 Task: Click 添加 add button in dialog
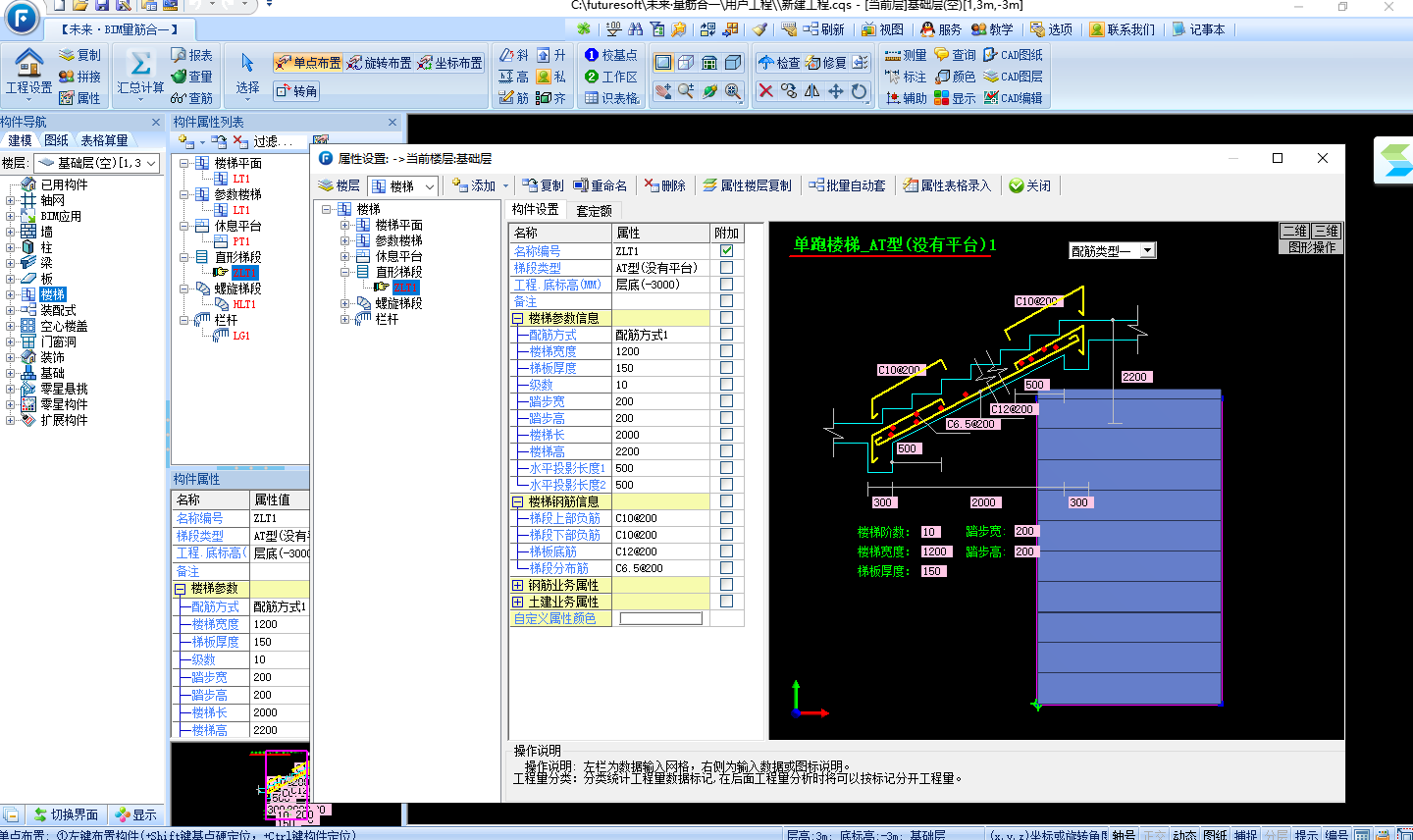coord(474,185)
